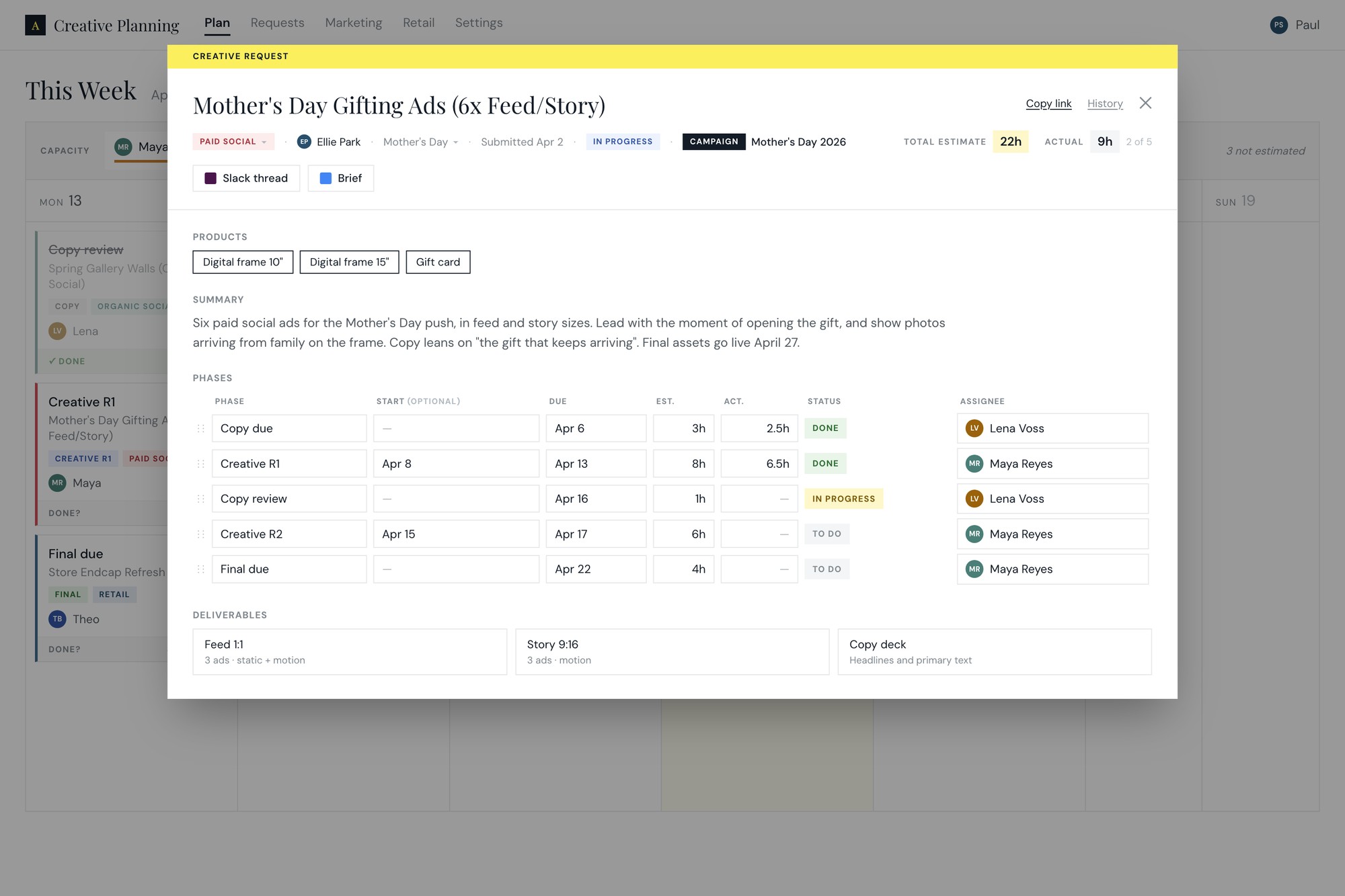The width and height of the screenshot is (1345, 896).
Task: Expand the Mother's Day category dropdown
Action: point(420,142)
